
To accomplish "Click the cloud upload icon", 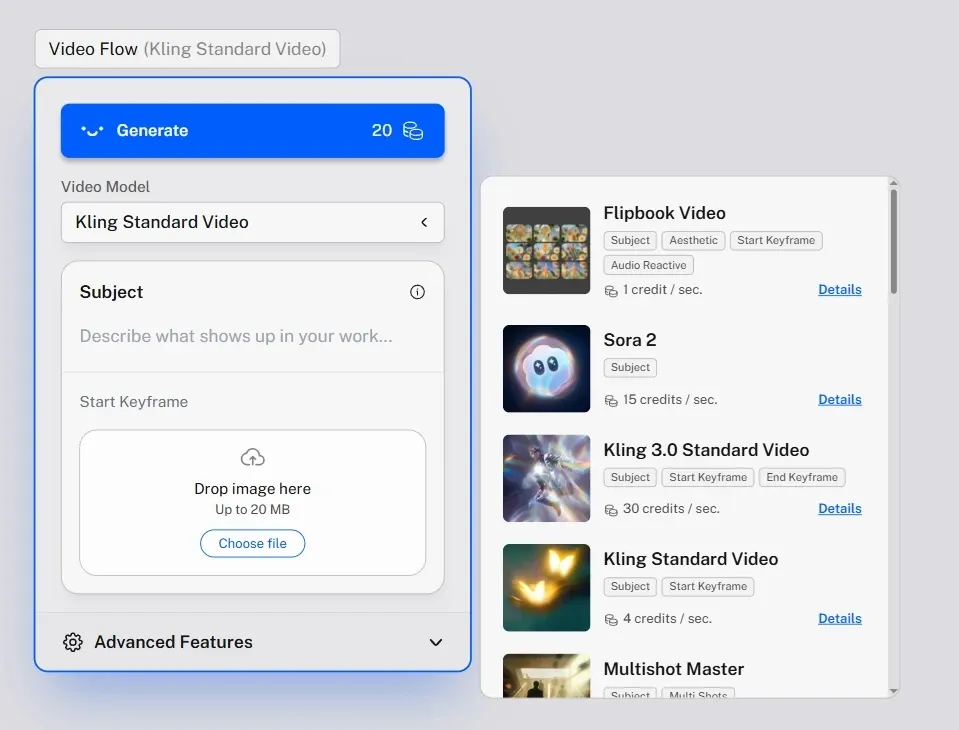I will 253,457.
